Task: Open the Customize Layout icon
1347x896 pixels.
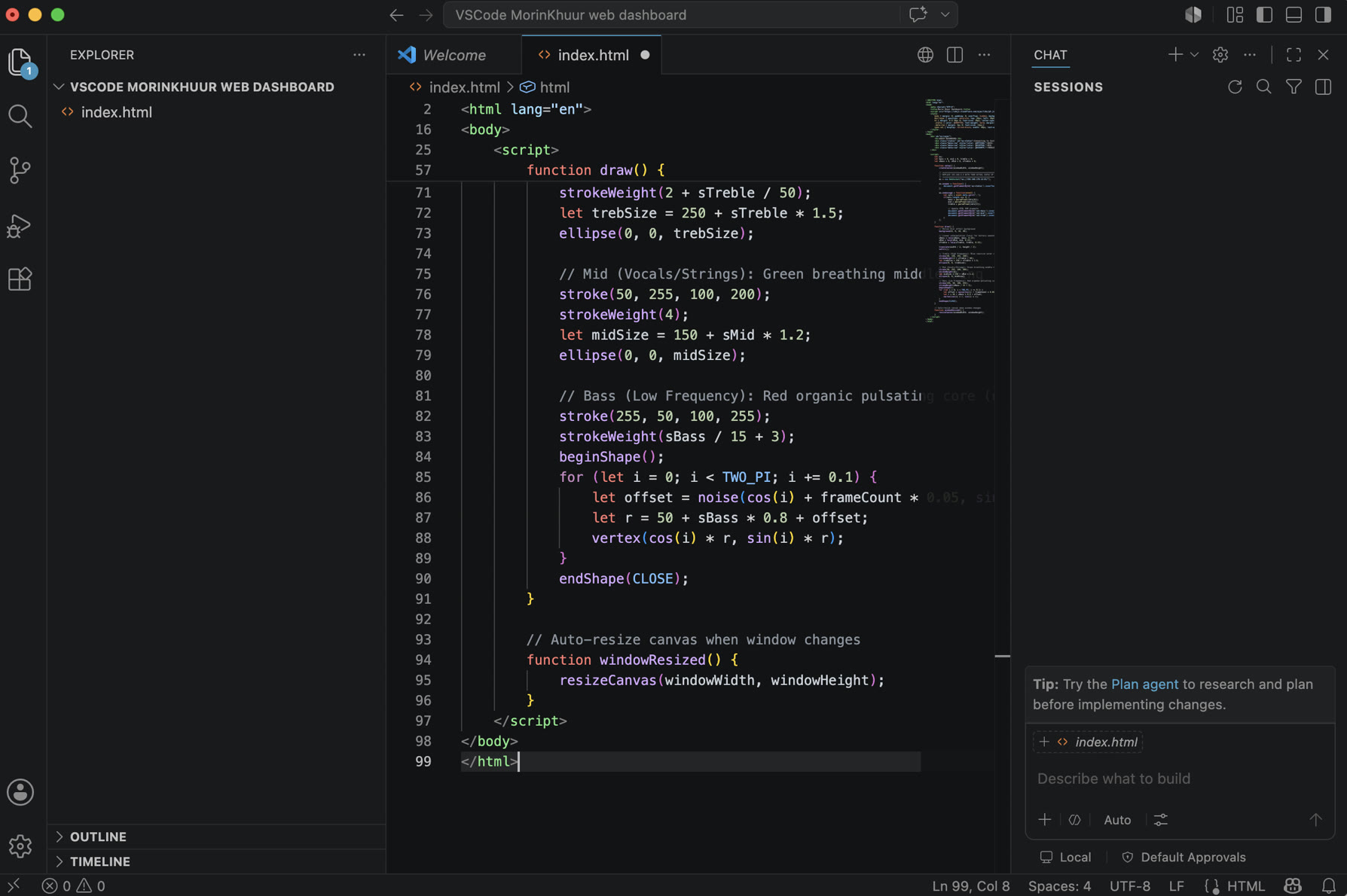Action: 1235,15
